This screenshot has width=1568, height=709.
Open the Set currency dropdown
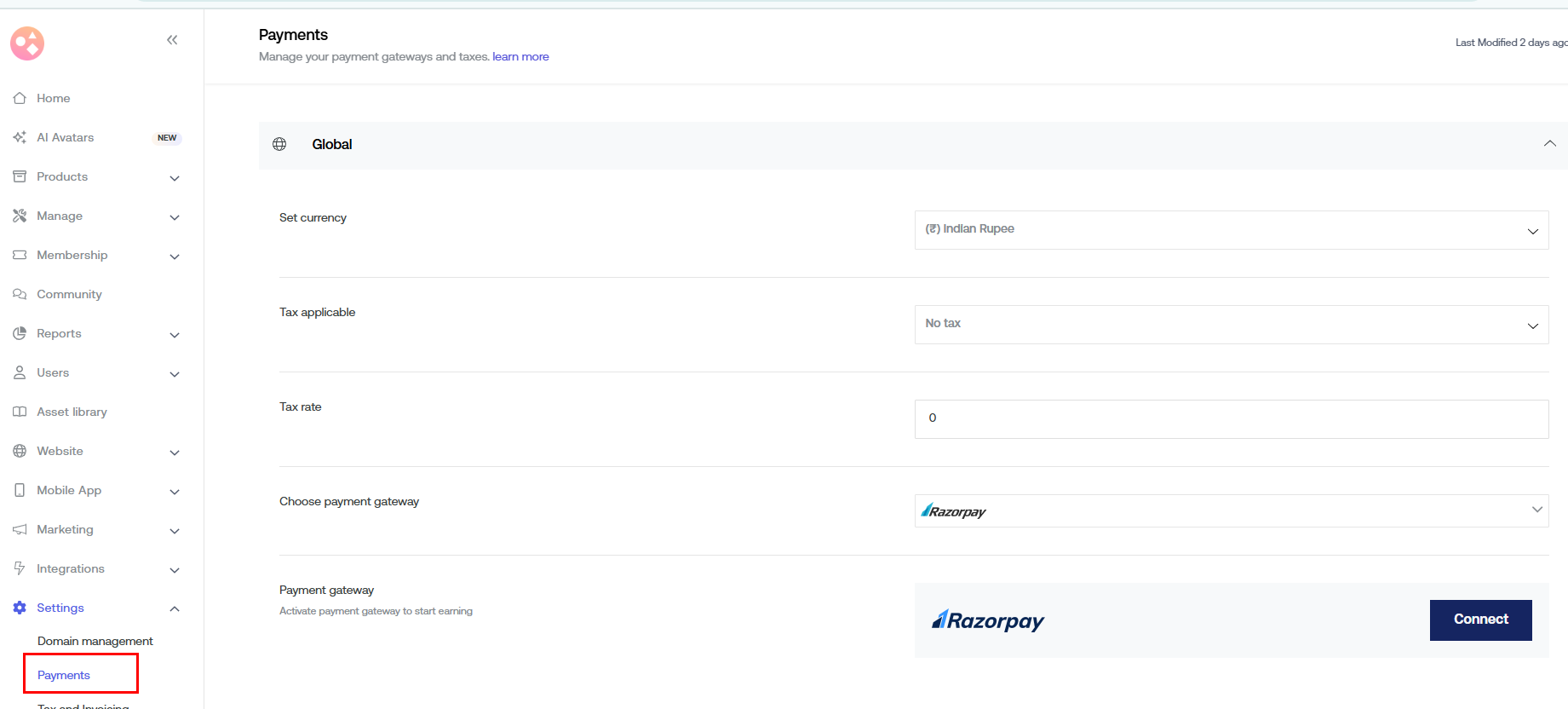tap(1231, 230)
